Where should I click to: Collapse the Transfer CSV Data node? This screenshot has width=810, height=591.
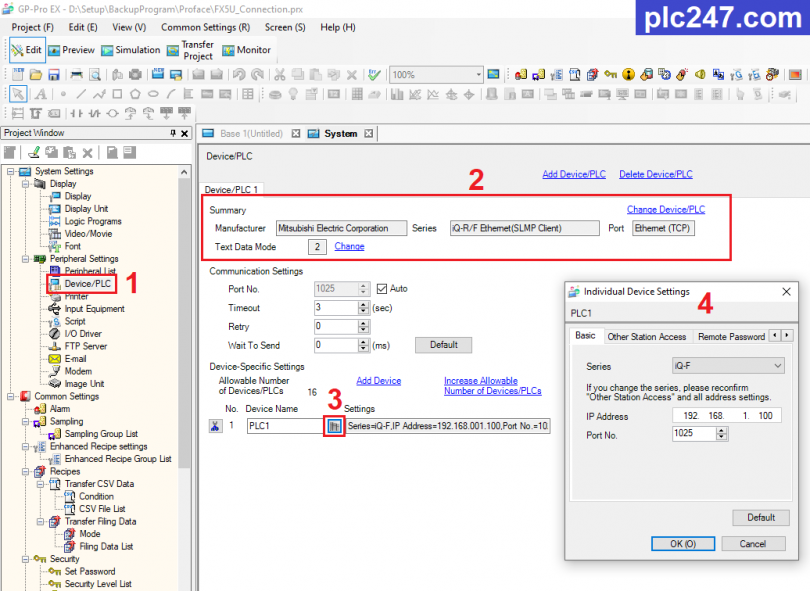pyautogui.click(x=40, y=484)
